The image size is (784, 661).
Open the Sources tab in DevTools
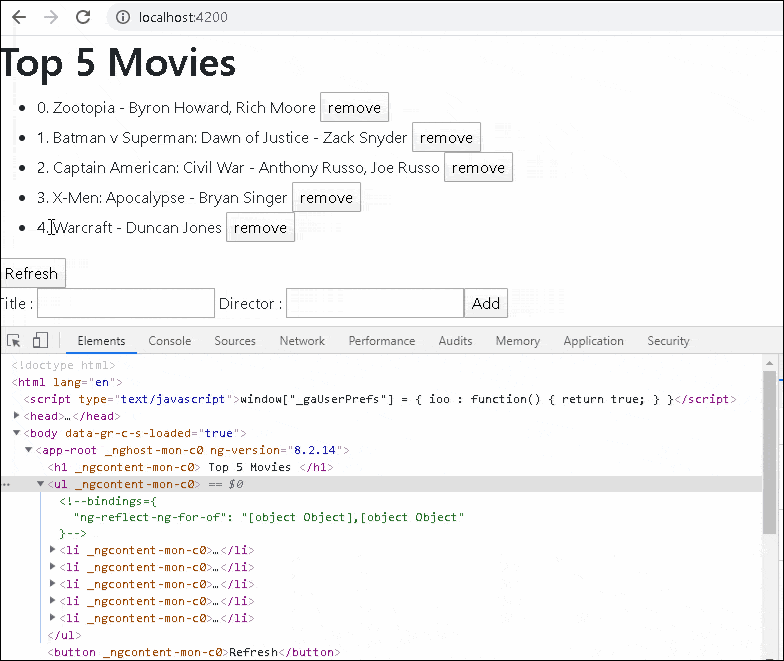[235, 341]
